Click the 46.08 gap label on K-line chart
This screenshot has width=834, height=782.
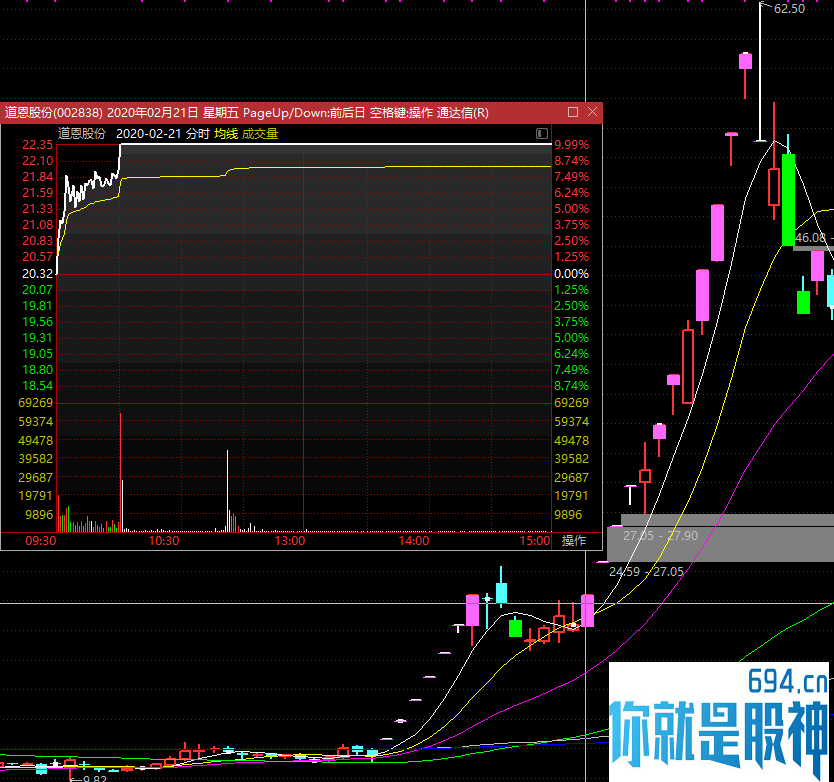(810, 237)
